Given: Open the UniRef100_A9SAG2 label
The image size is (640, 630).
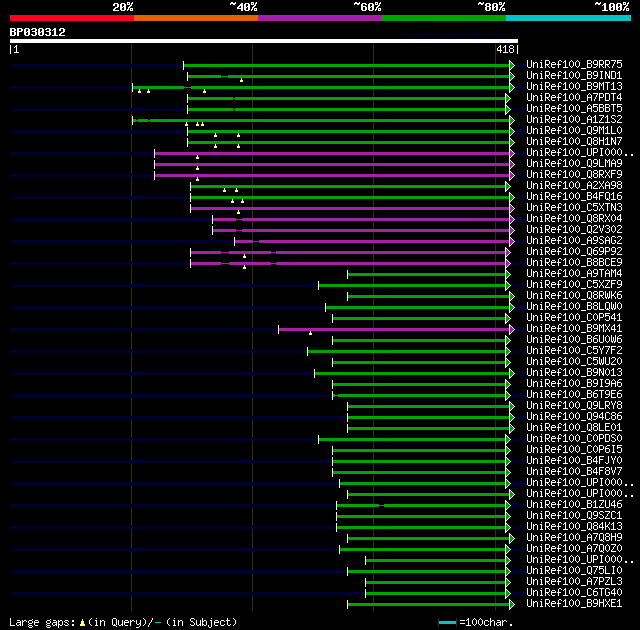Looking at the screenshot, I should (x=574, y=241).
